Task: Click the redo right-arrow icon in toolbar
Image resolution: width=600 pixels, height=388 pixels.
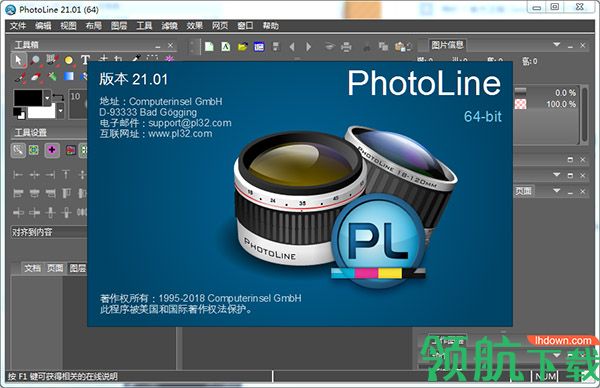Action: point(308,47)
